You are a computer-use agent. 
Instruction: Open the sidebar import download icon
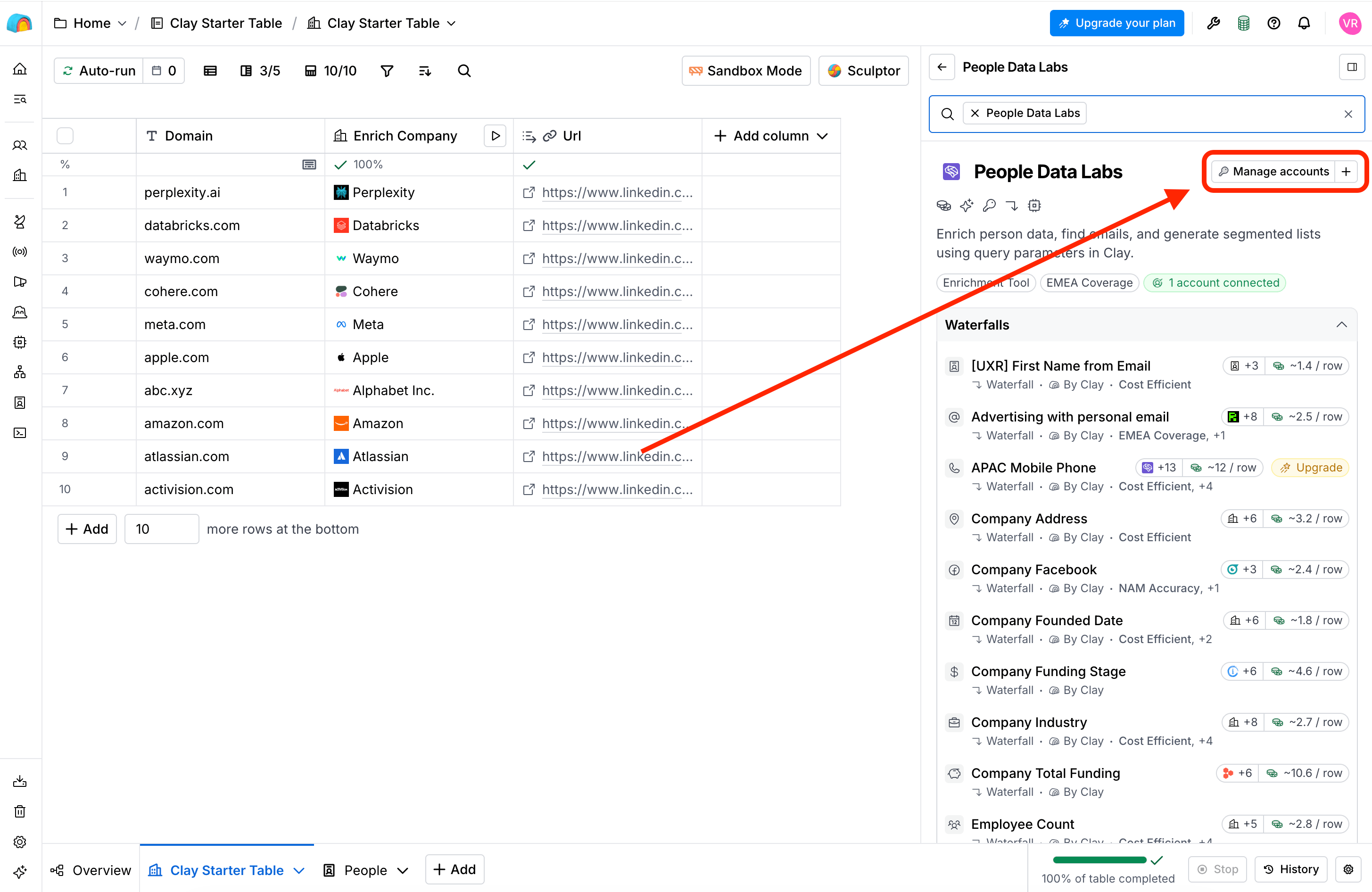pos(20,782)
